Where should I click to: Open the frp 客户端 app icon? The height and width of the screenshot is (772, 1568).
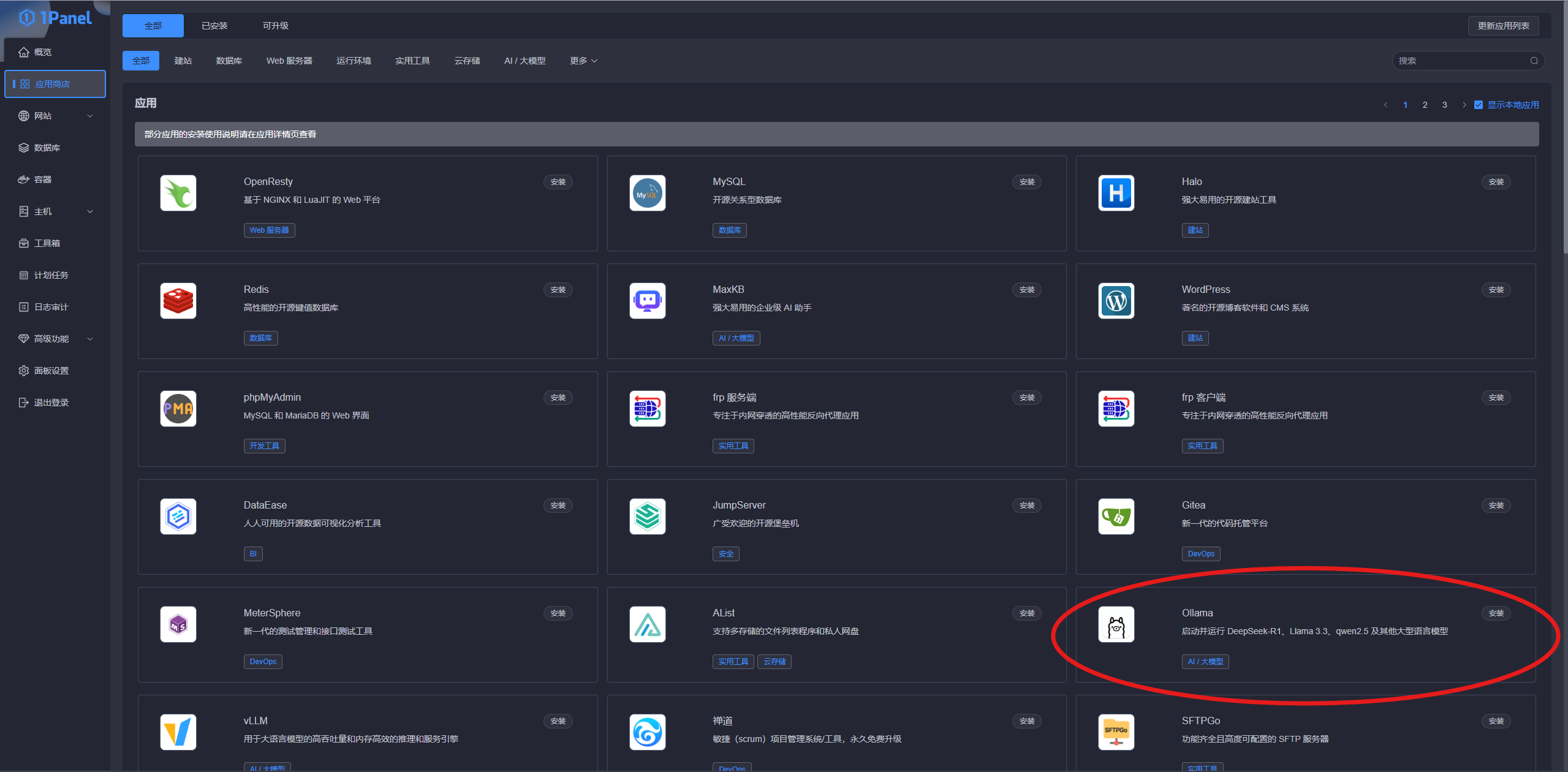click(x=1116, y=409)
